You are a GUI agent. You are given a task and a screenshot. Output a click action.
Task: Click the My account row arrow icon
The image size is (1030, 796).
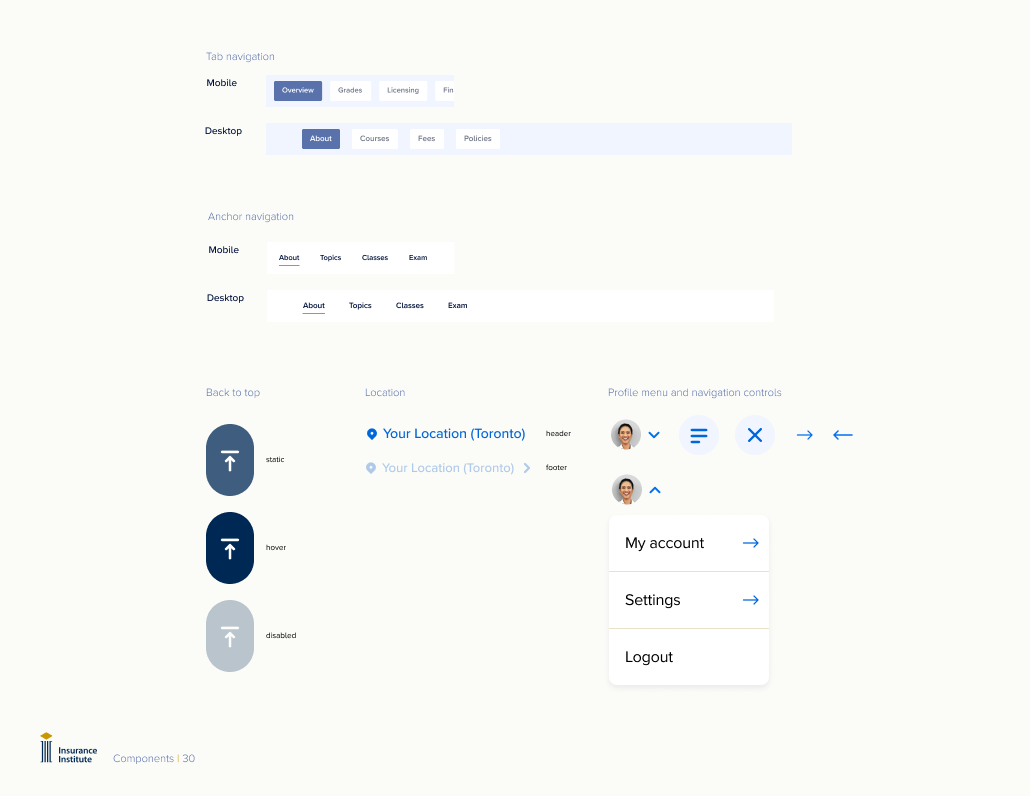[x=751, y=543]
